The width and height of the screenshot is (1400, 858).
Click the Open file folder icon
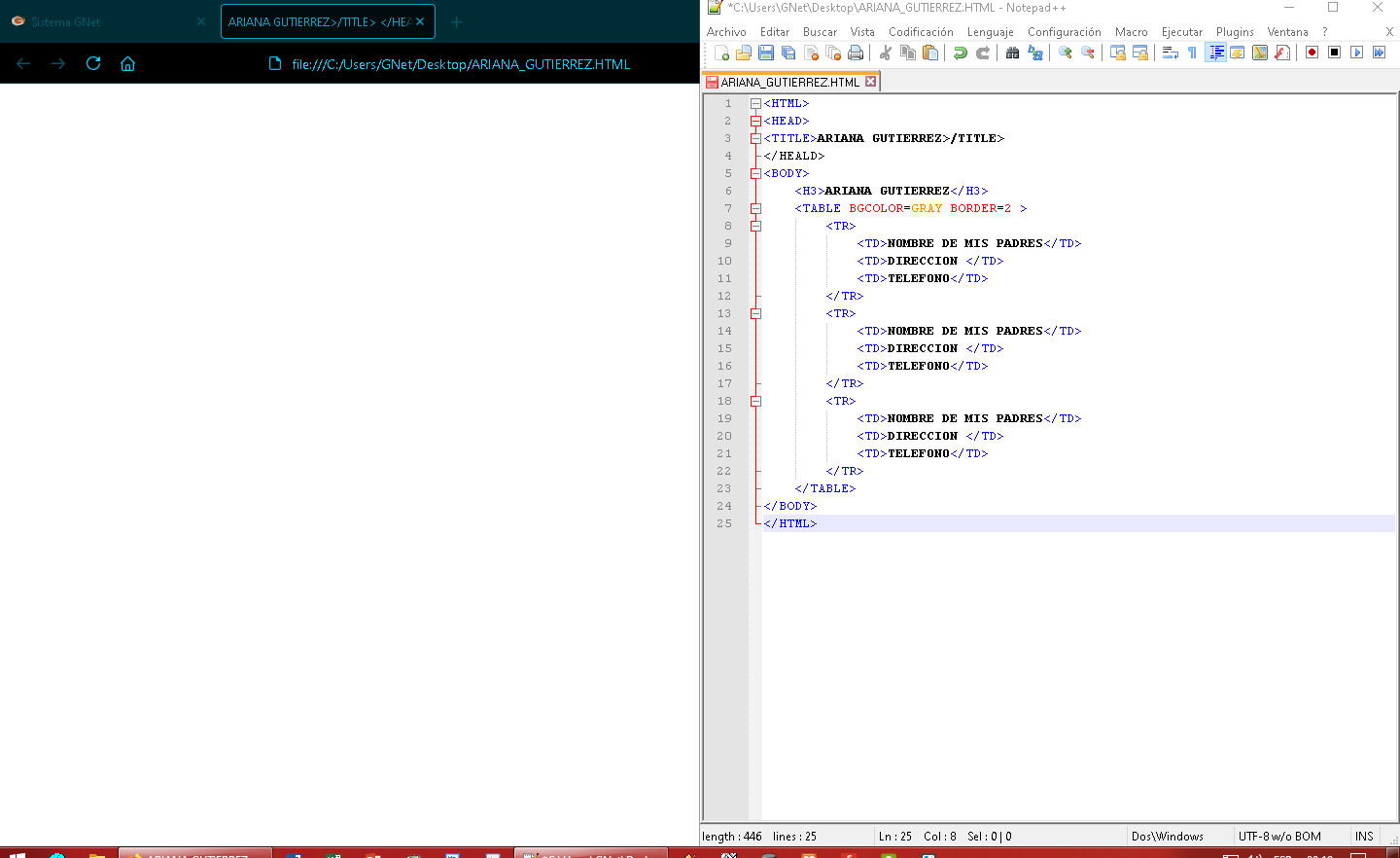pyautogui.click(x=744, y=53)
